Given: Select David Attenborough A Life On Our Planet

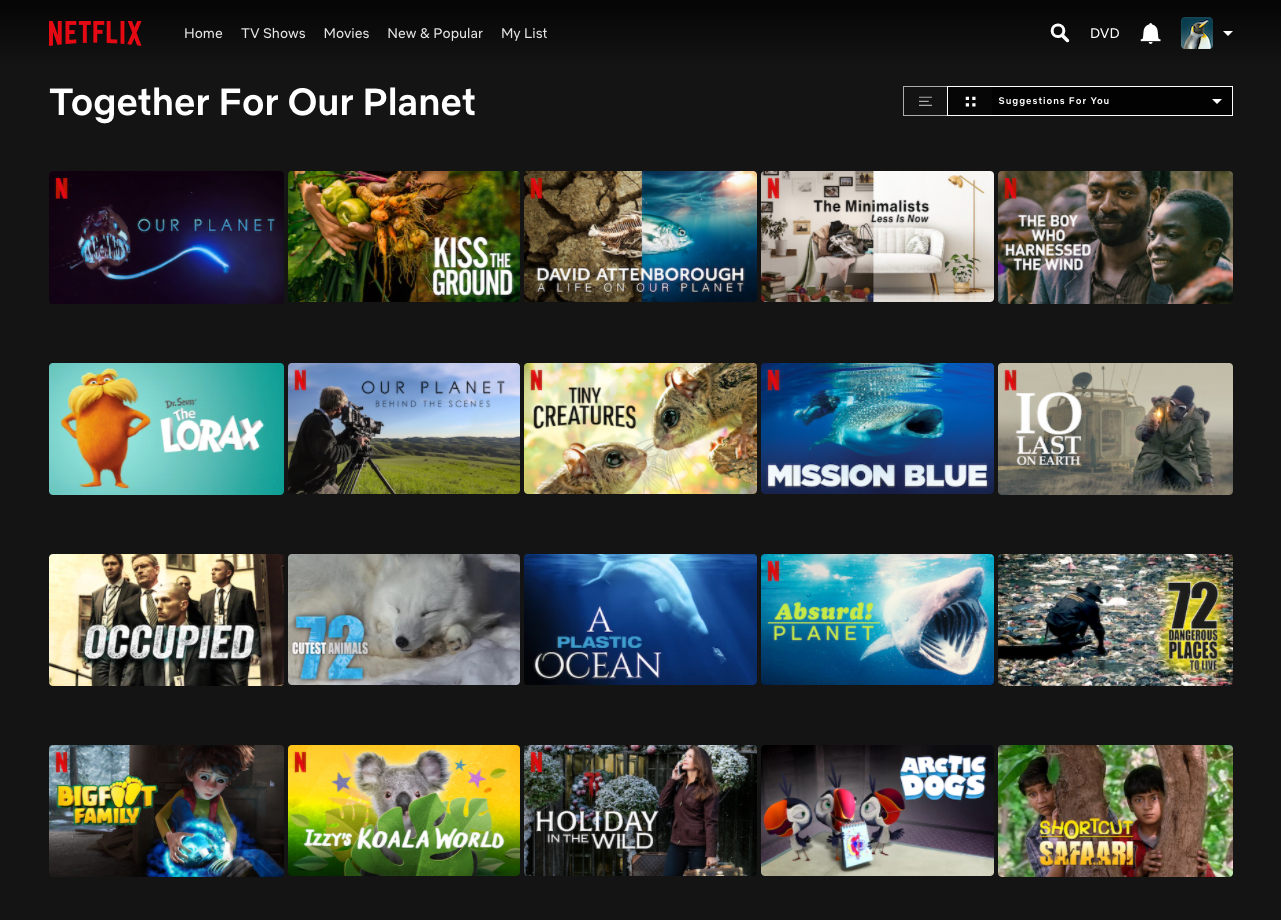Looking at the screenshot, I should pos(640,237).
